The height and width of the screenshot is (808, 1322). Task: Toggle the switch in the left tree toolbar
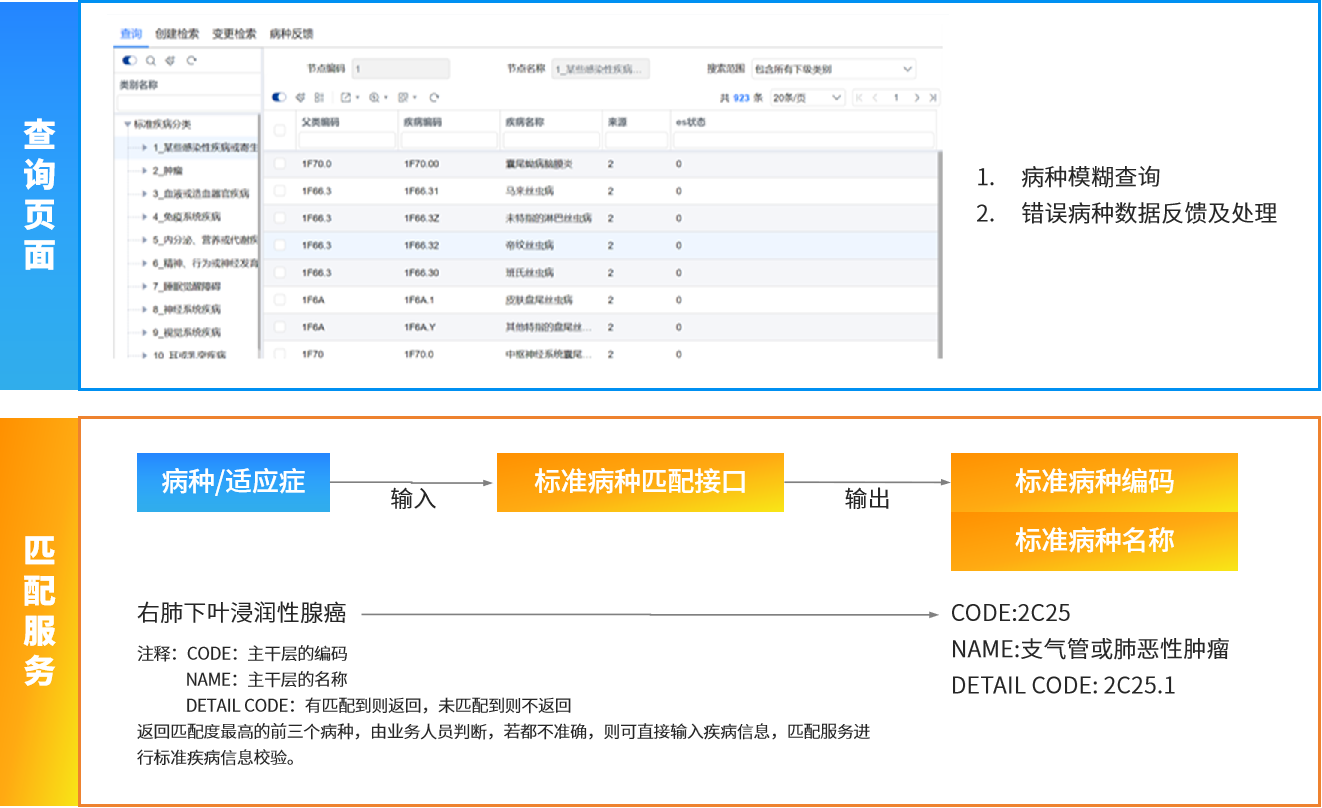coord(129,60)
